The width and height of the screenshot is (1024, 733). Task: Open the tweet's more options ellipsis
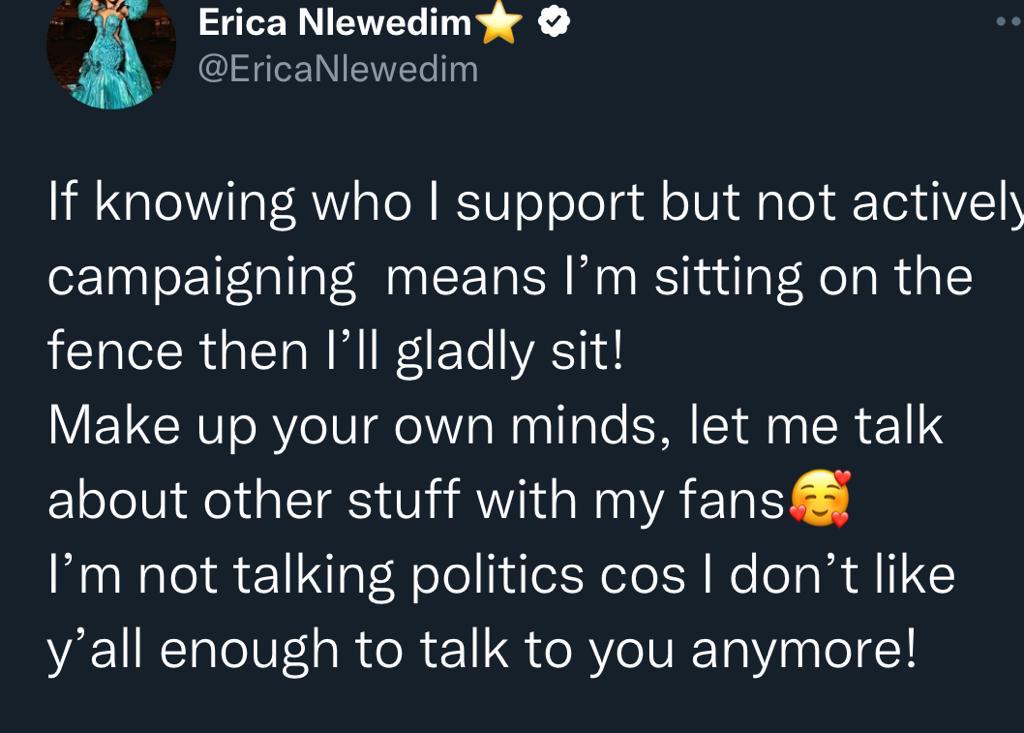click(x=1010, y=22)
